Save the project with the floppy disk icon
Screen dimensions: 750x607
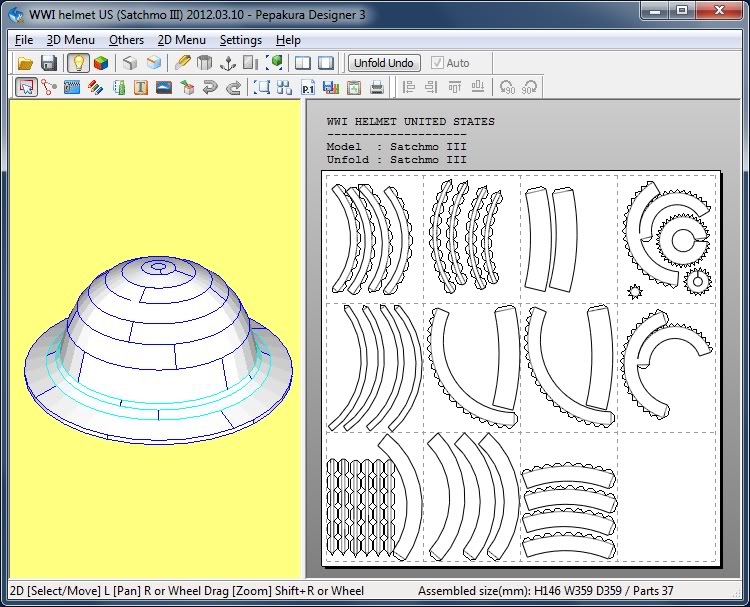48,63
